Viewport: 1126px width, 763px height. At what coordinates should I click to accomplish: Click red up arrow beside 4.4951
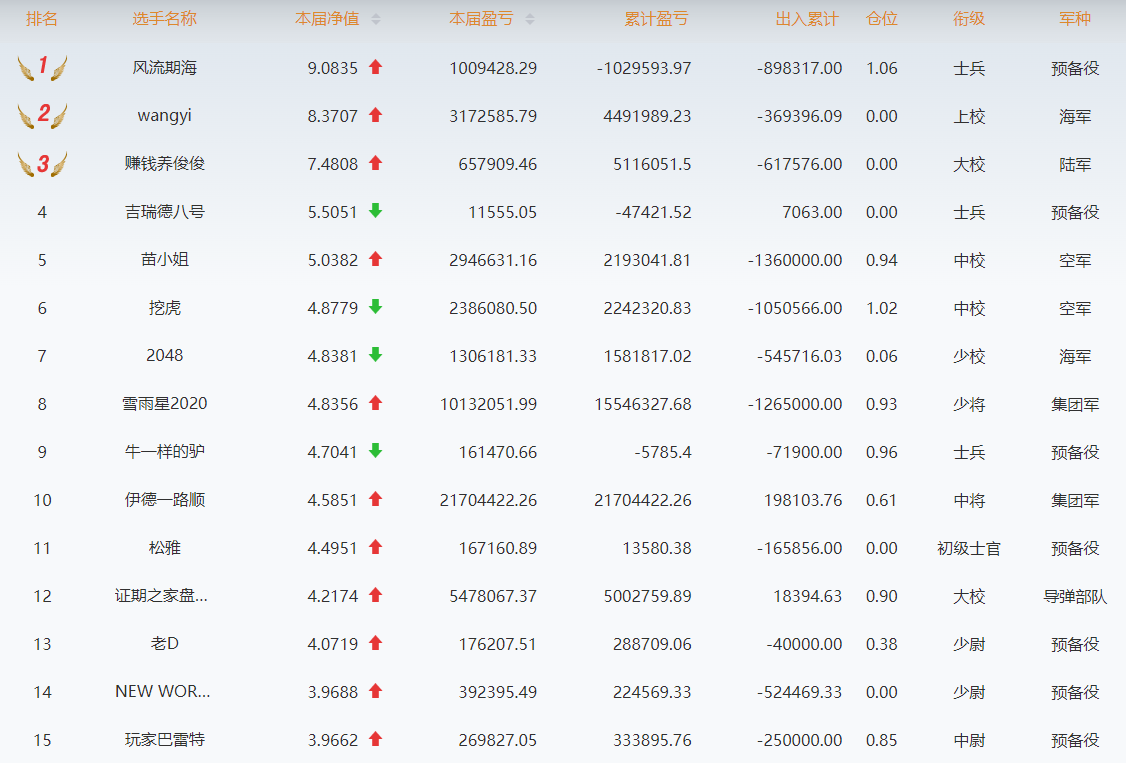(375, 548)
